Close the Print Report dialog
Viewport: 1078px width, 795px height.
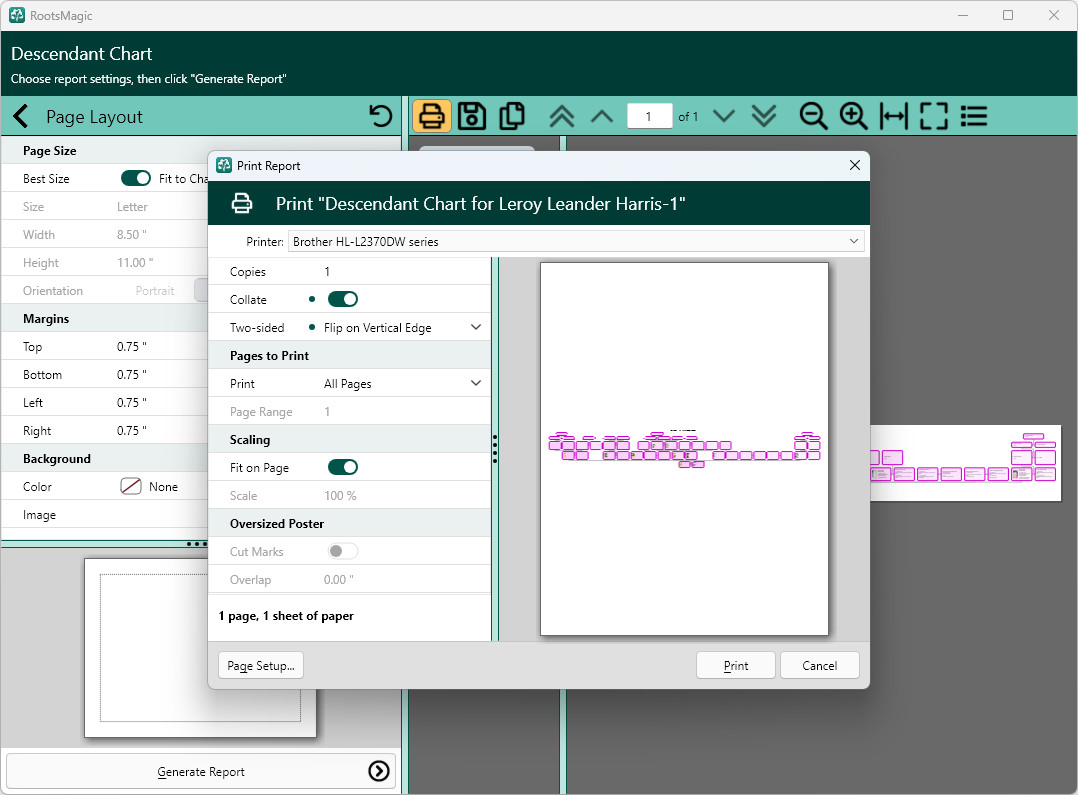tap(855, 165)
